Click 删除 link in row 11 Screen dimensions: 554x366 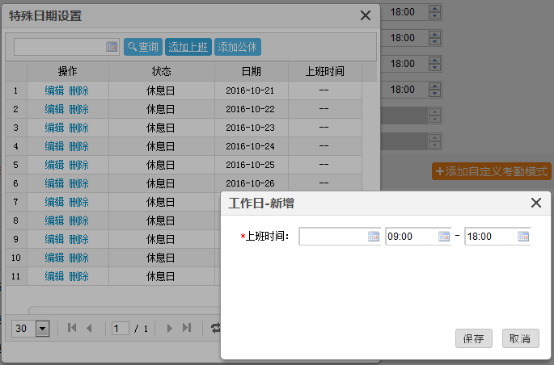pos(79,276)
